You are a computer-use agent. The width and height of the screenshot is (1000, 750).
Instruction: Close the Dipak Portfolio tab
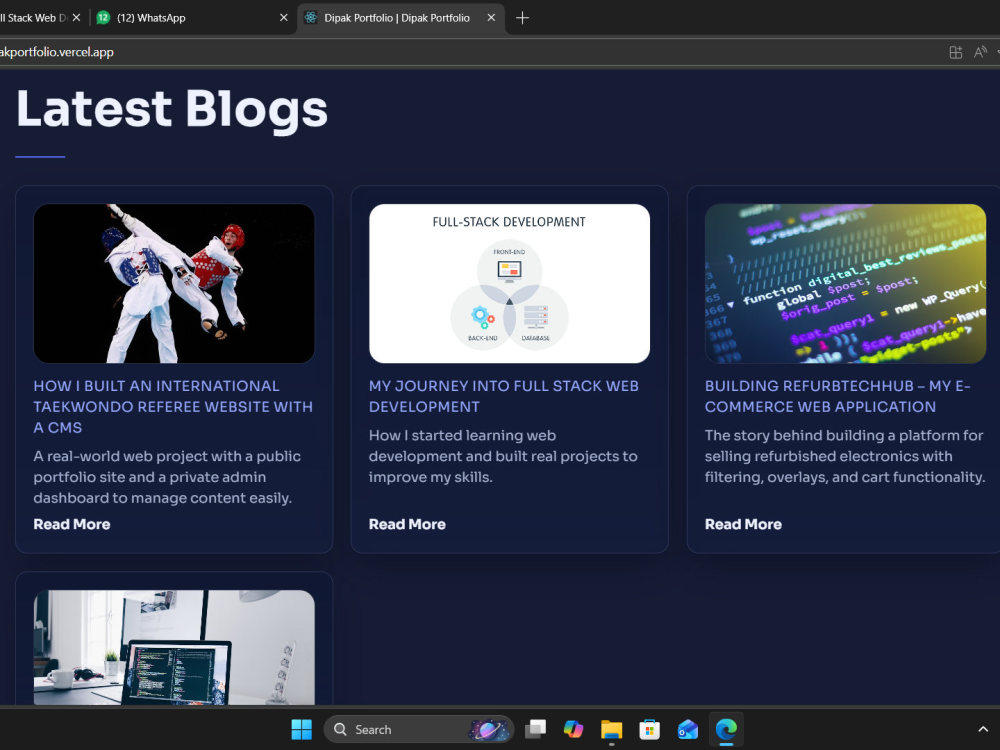click(x=491, y=18)
